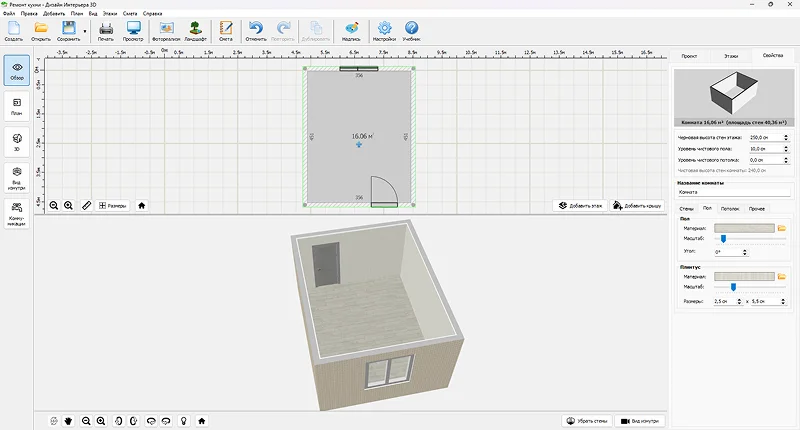
Task: Open Настройки gear icon
Action: 384,31
